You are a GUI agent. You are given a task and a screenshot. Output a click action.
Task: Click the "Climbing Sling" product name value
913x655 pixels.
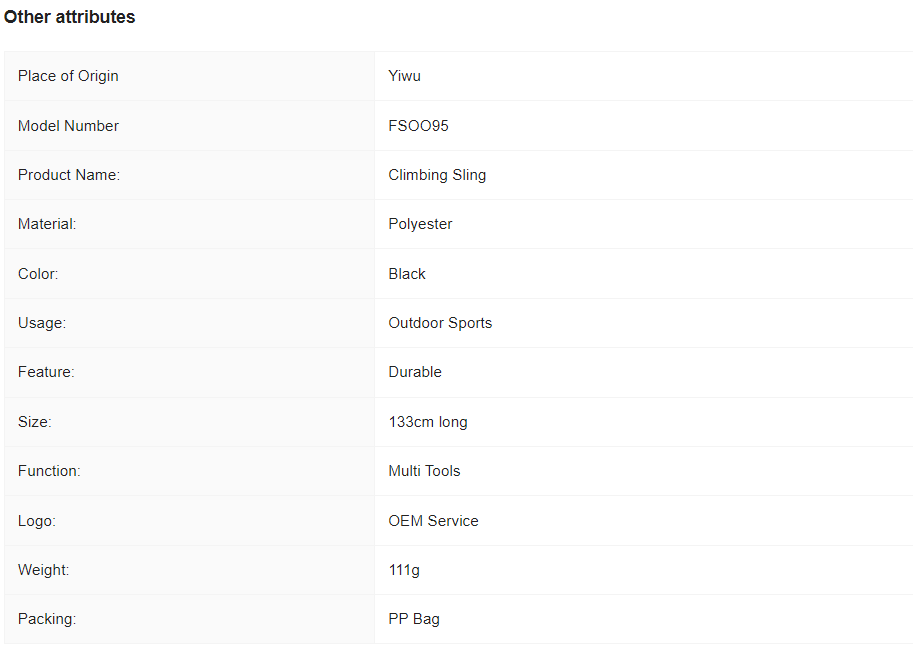coord(437,175)
